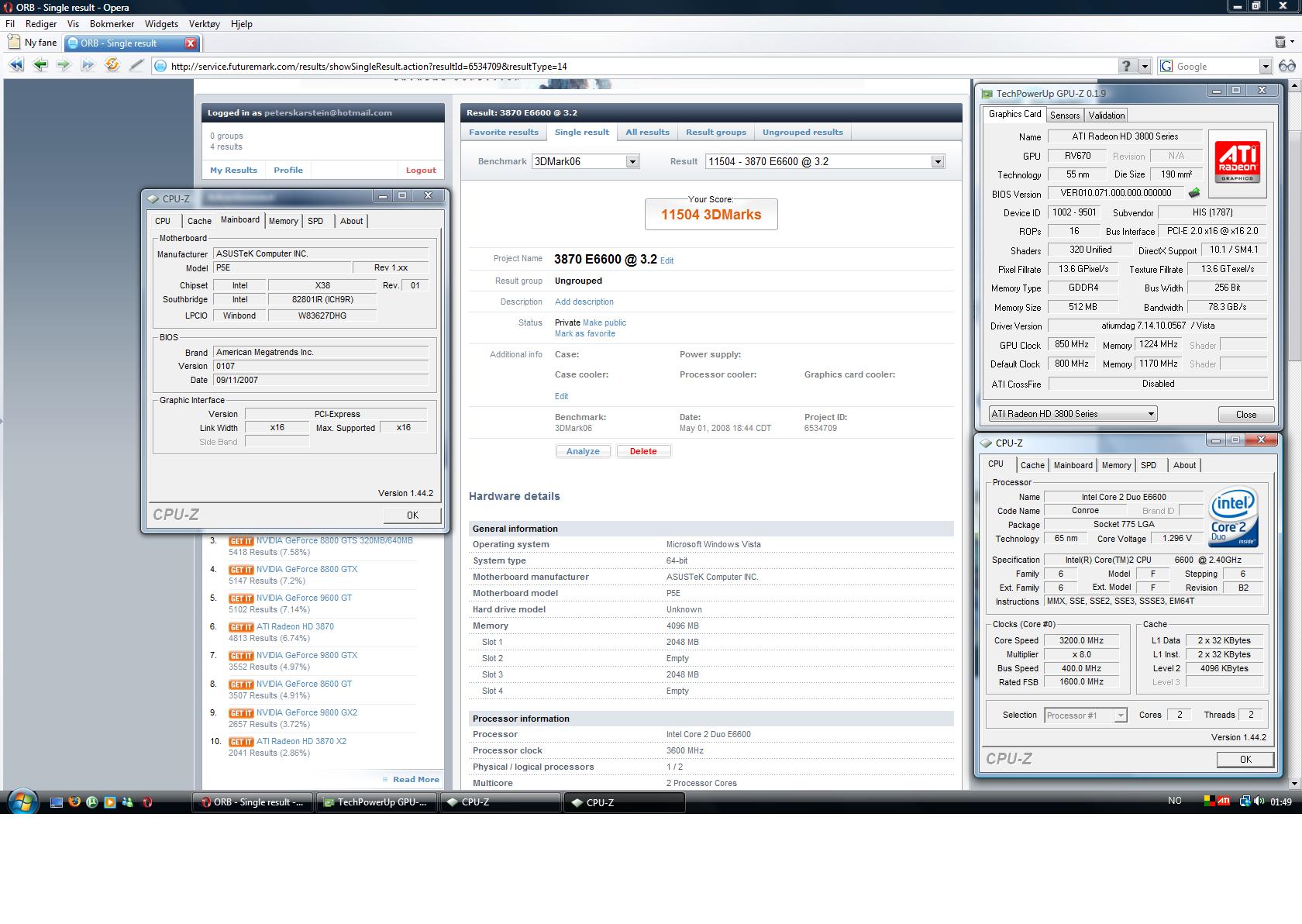Open SPD tab in left CPU-Z window

click(x=315, y=221)
